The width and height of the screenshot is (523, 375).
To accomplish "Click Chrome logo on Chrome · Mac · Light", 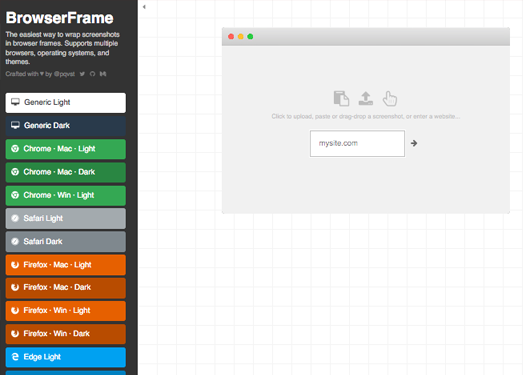I will 15,149.
